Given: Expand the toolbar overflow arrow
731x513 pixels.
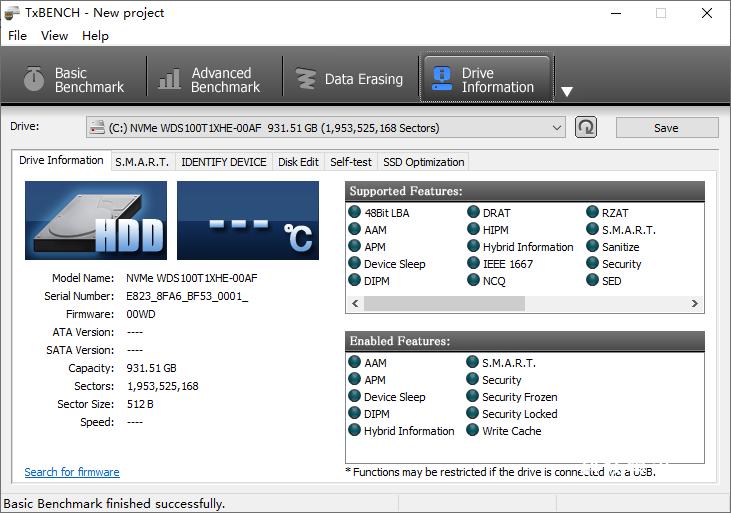Looking at the screenshot, I should click(567, 92).
